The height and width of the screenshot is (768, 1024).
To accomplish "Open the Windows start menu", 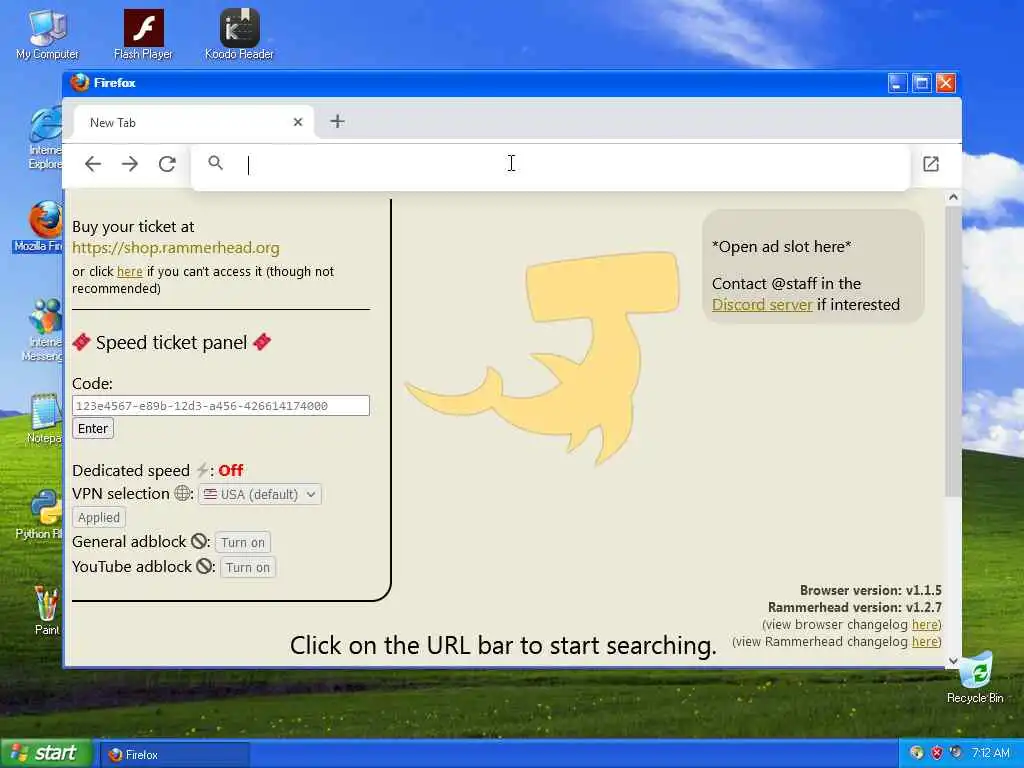I will coord(46,754).
